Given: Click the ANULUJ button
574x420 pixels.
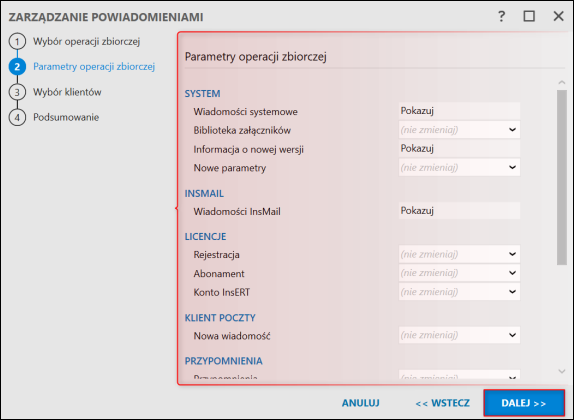Looking at the screenshot, I should coord(361,403).
